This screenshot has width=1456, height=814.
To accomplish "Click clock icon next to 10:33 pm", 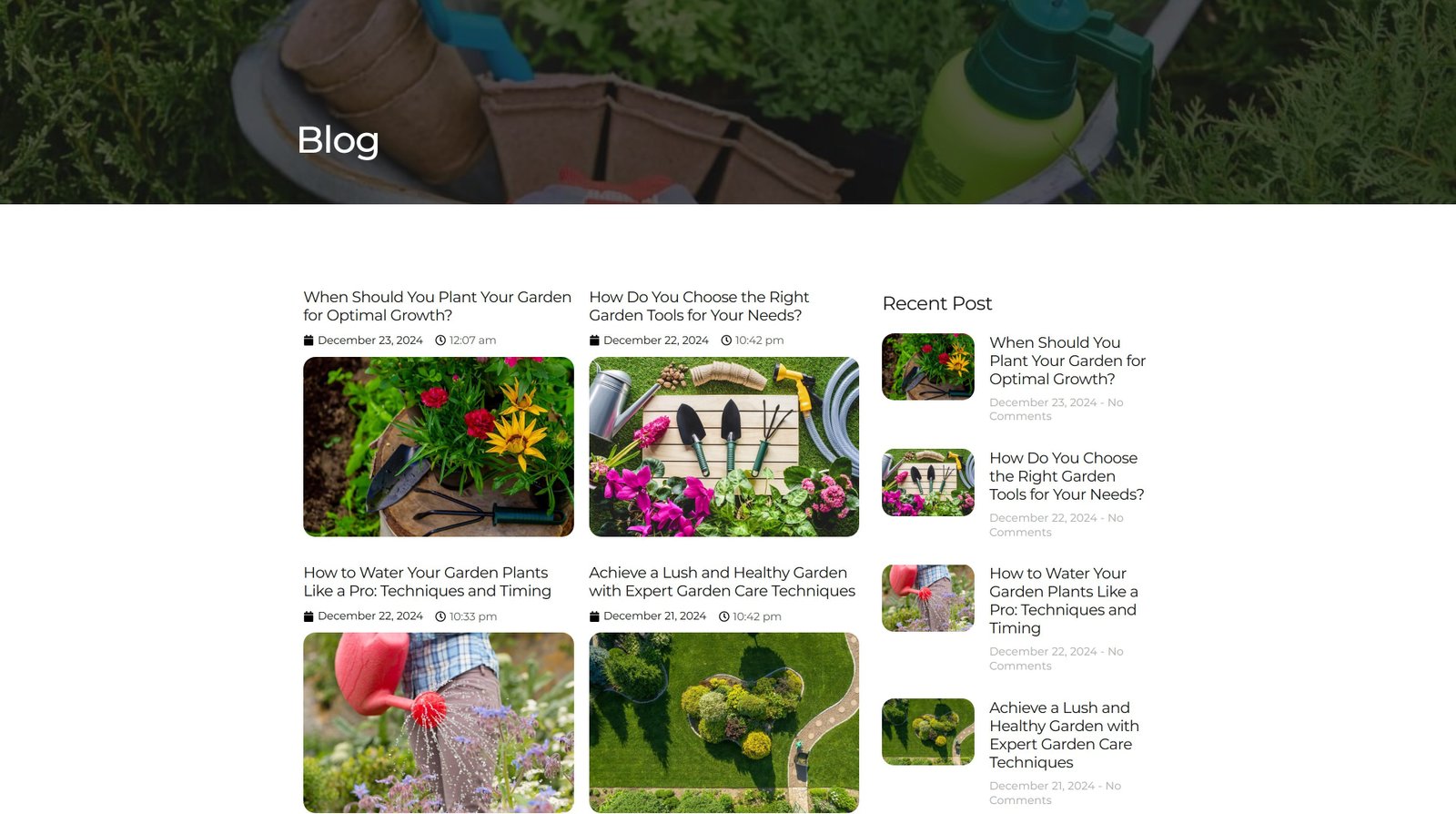I will pos(440,616).
